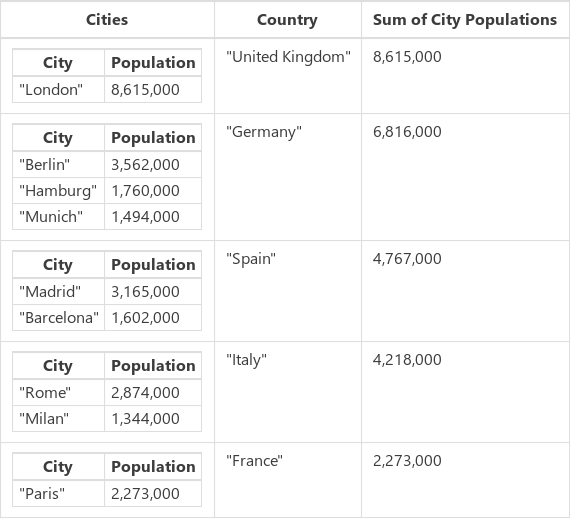Click the 6,816,000 sum value
The height and width of the screenshot is (518, 570).
click(407, 132)
